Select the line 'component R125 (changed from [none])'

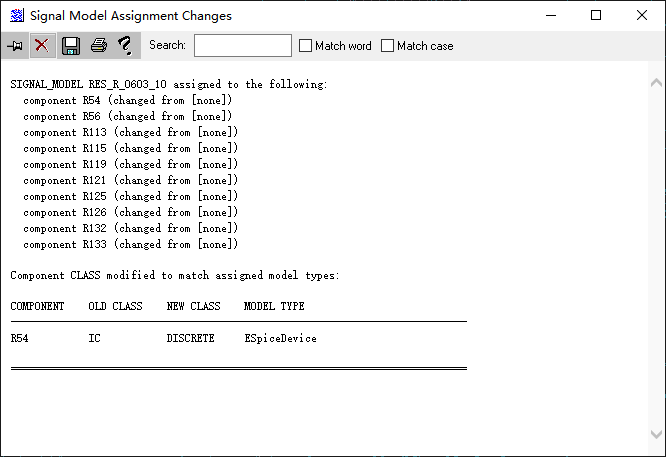tap(130, 197)
